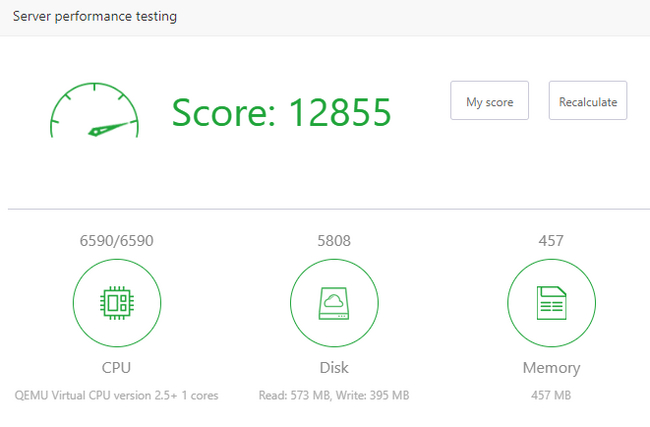Click the 5808 disk score value
The image size is (650, 427).
pyautogui.click(x=334, y=241)
